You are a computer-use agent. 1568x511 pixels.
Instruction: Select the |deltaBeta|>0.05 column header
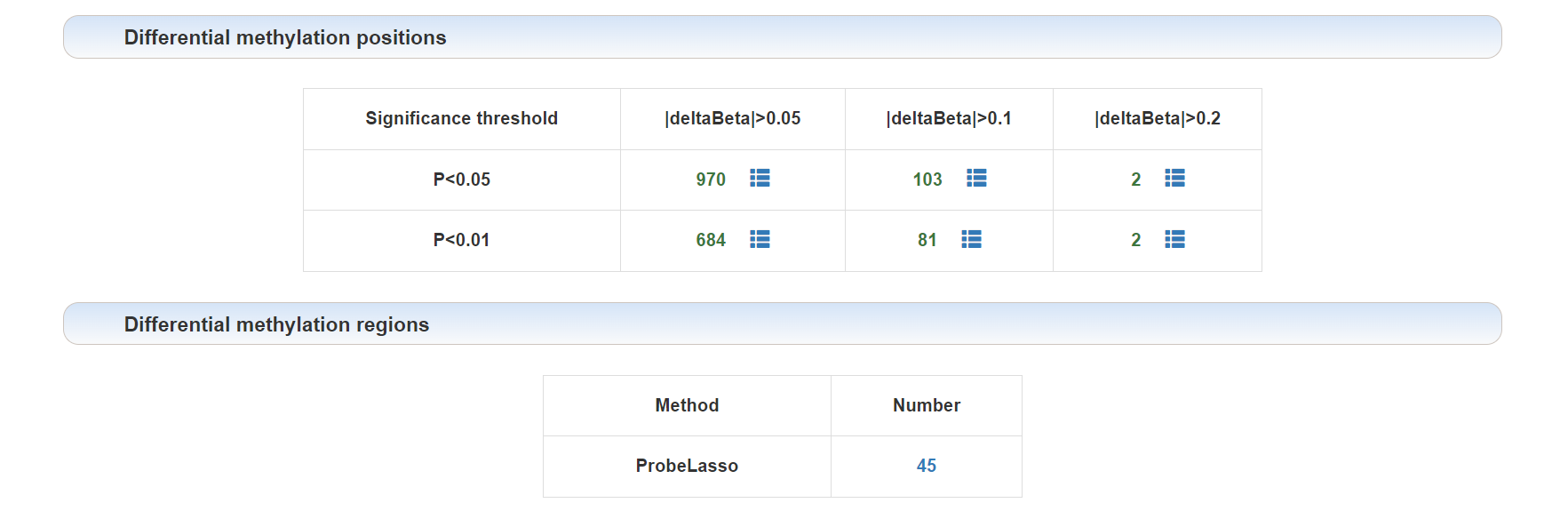click(733, 118)
